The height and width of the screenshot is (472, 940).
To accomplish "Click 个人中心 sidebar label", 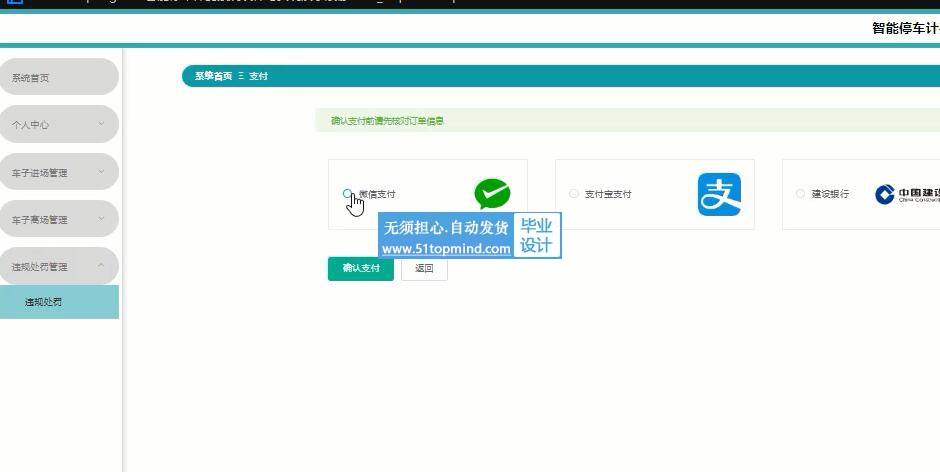I will click(30, 125).
